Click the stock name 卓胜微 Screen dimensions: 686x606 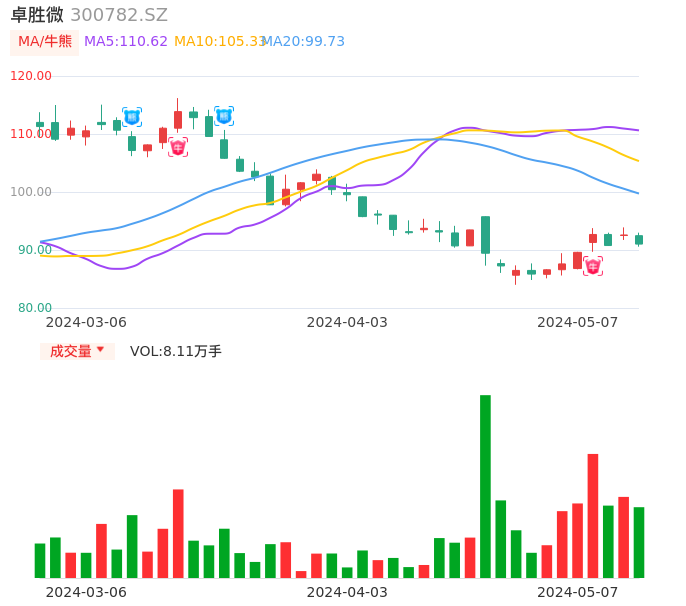click(x=37, y=15)
